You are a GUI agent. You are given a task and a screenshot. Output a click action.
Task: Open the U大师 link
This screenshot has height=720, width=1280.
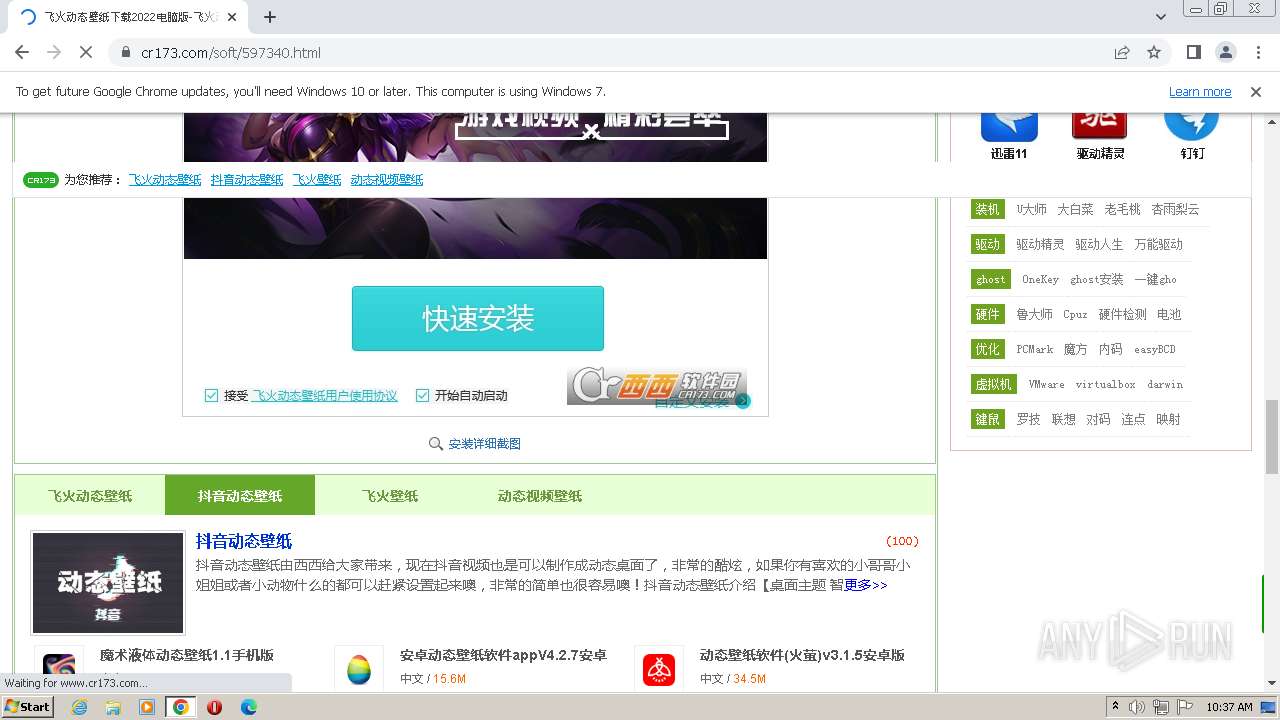(x=1031, y=209)
